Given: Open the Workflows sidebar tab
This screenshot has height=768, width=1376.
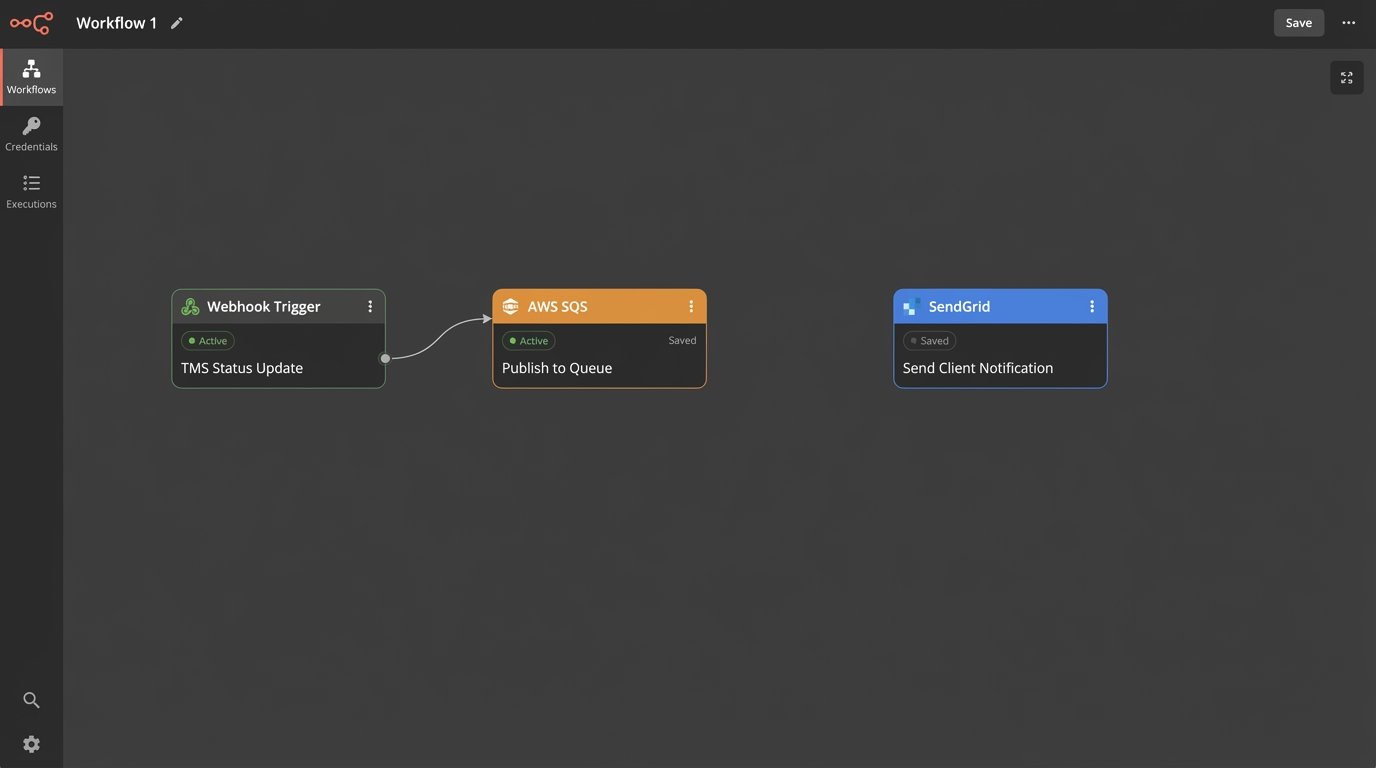Looking at the screenshot, I should click(x=31, y=77).
